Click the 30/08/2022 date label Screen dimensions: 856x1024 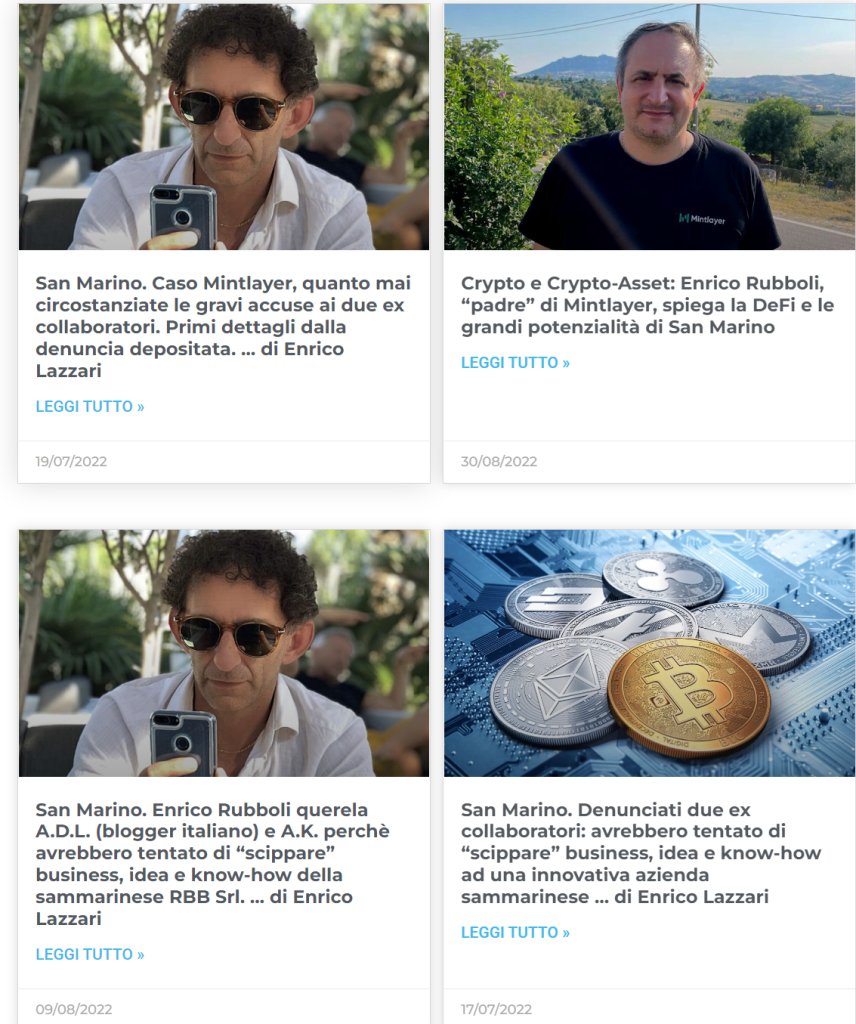[499, 461]
